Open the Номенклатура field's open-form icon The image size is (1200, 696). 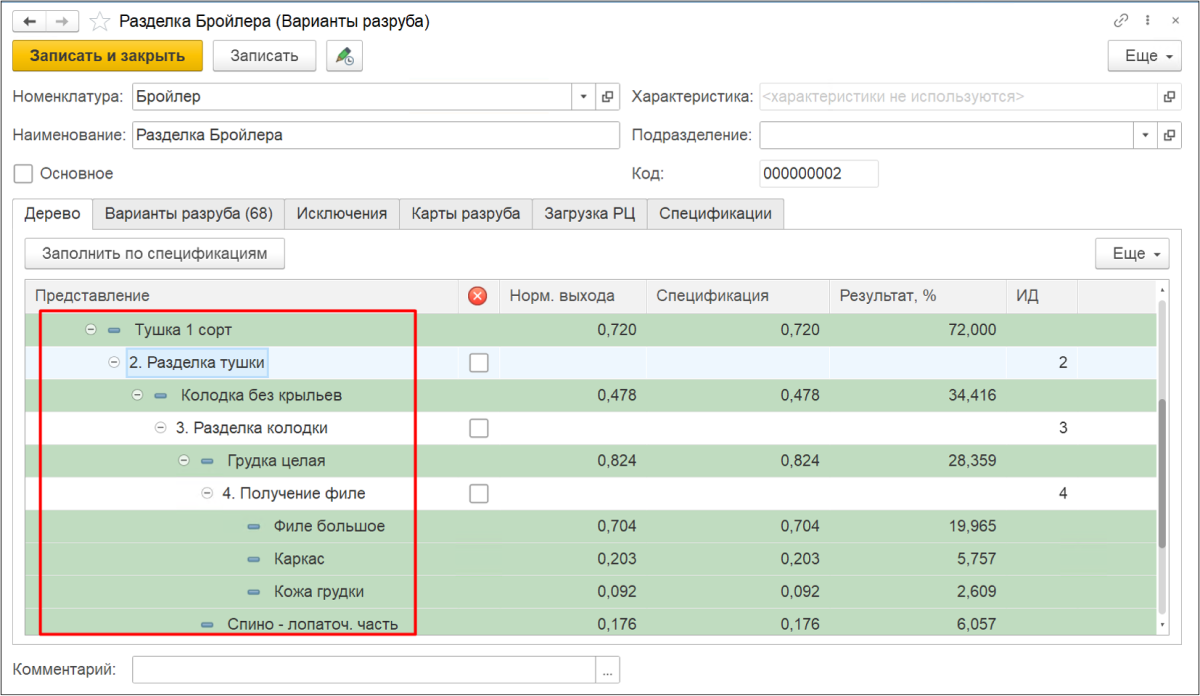[607, 97]
